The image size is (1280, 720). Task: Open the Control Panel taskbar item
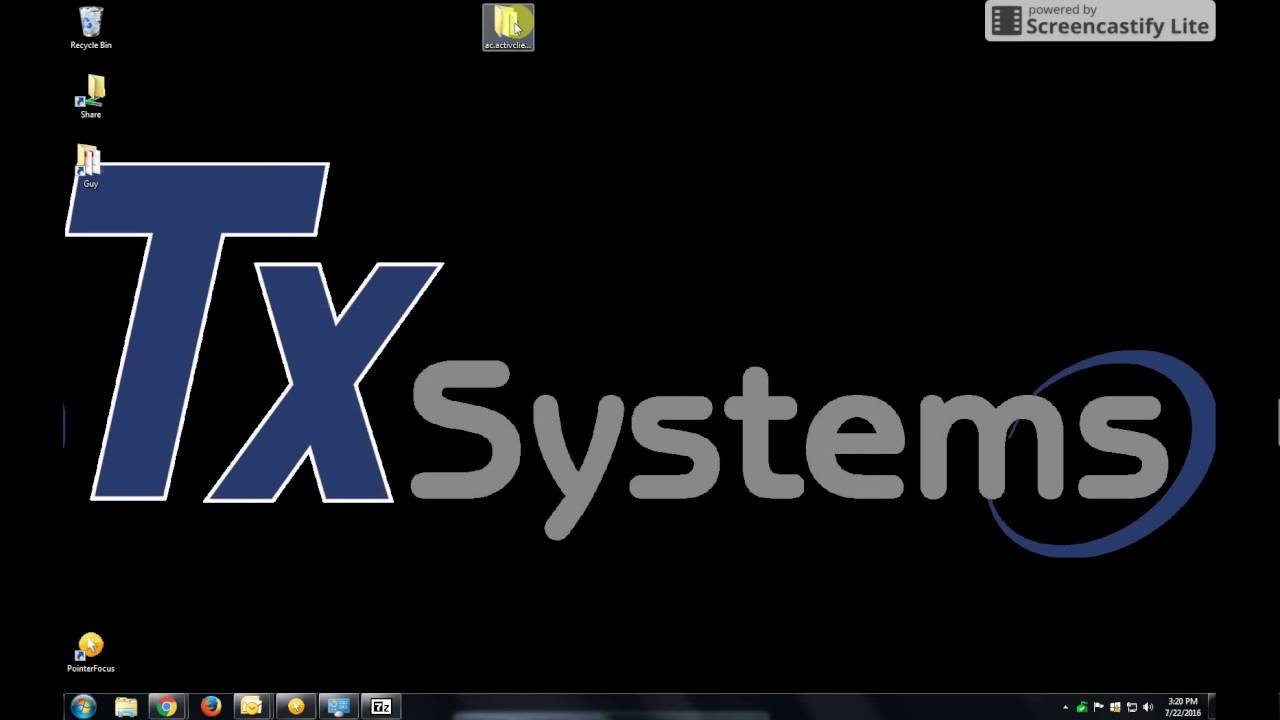(x=338, y=707)
